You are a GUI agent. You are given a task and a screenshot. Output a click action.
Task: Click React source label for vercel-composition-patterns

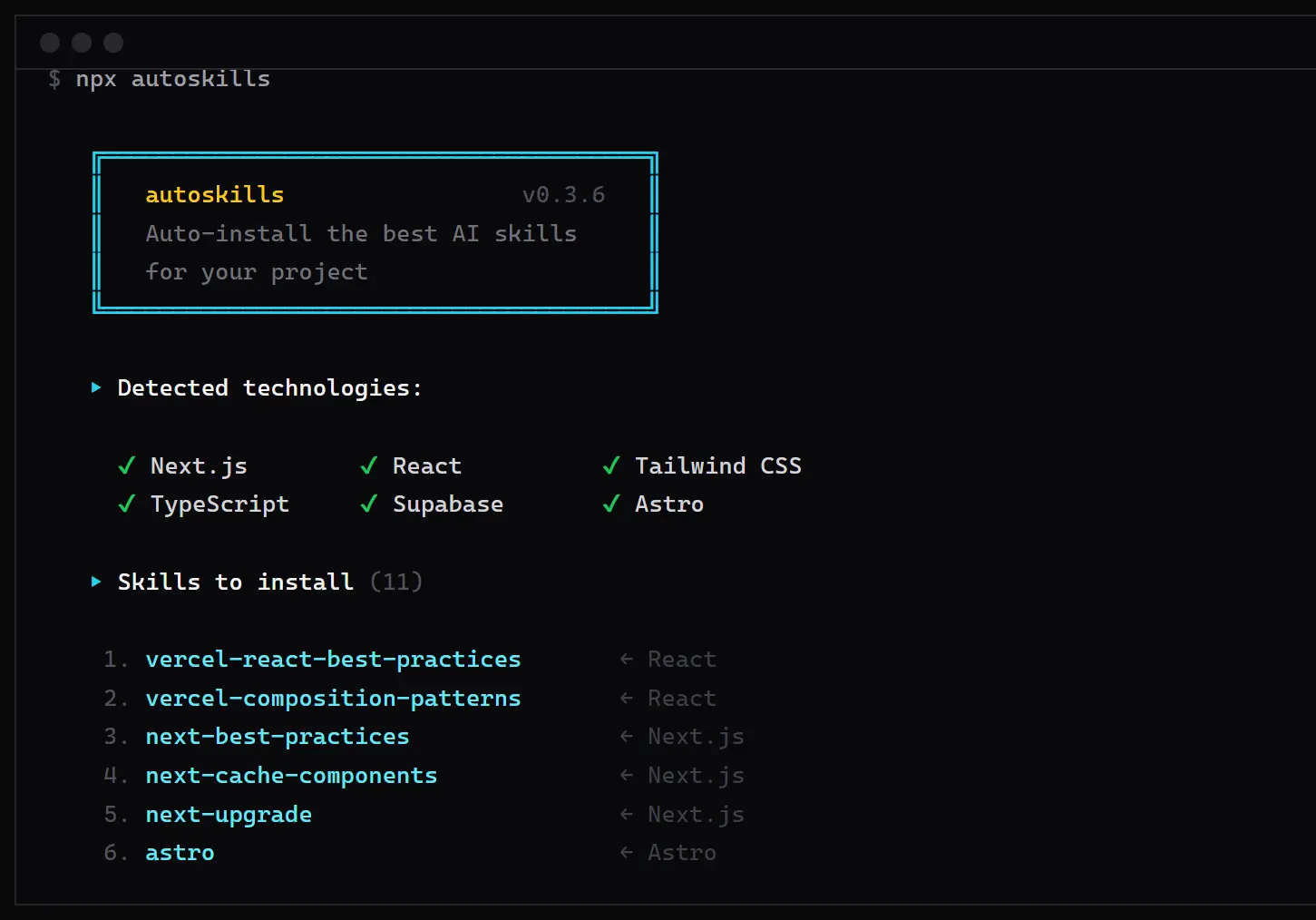682,699
